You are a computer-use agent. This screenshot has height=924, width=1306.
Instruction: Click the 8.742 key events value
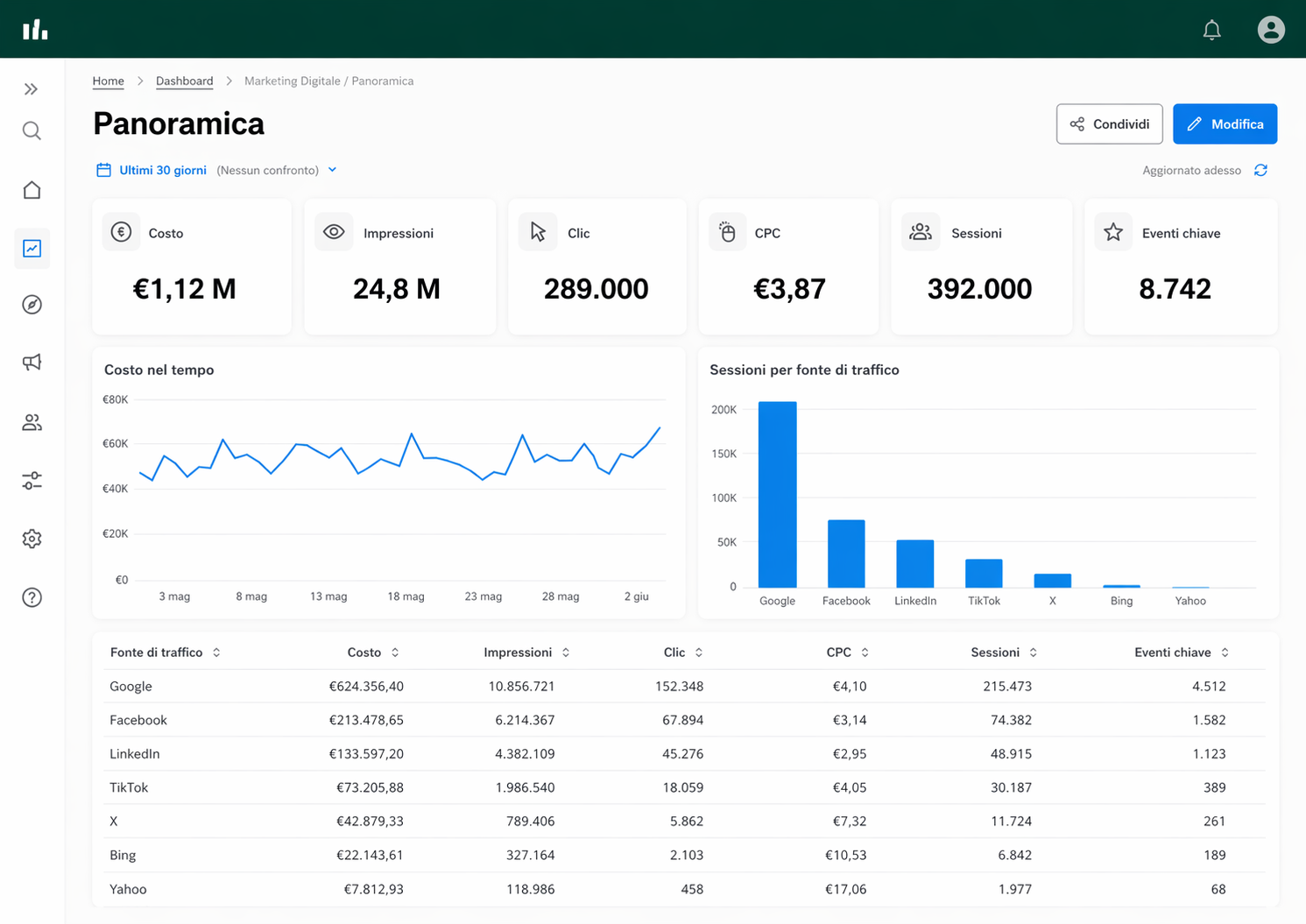pyautogui.click(x=1175, y=289)
